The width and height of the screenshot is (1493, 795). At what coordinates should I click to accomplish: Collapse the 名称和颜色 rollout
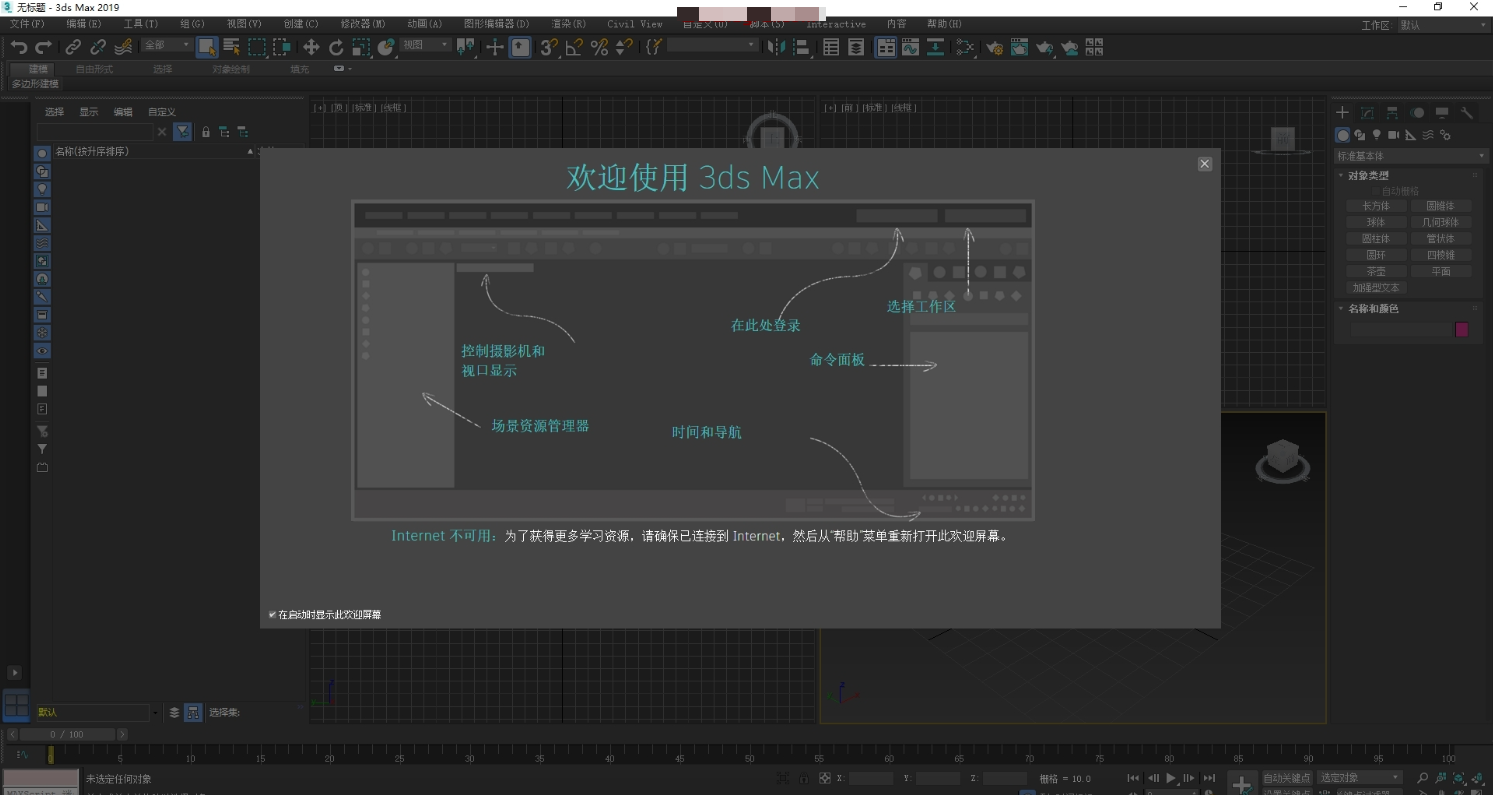[1373, 309]
